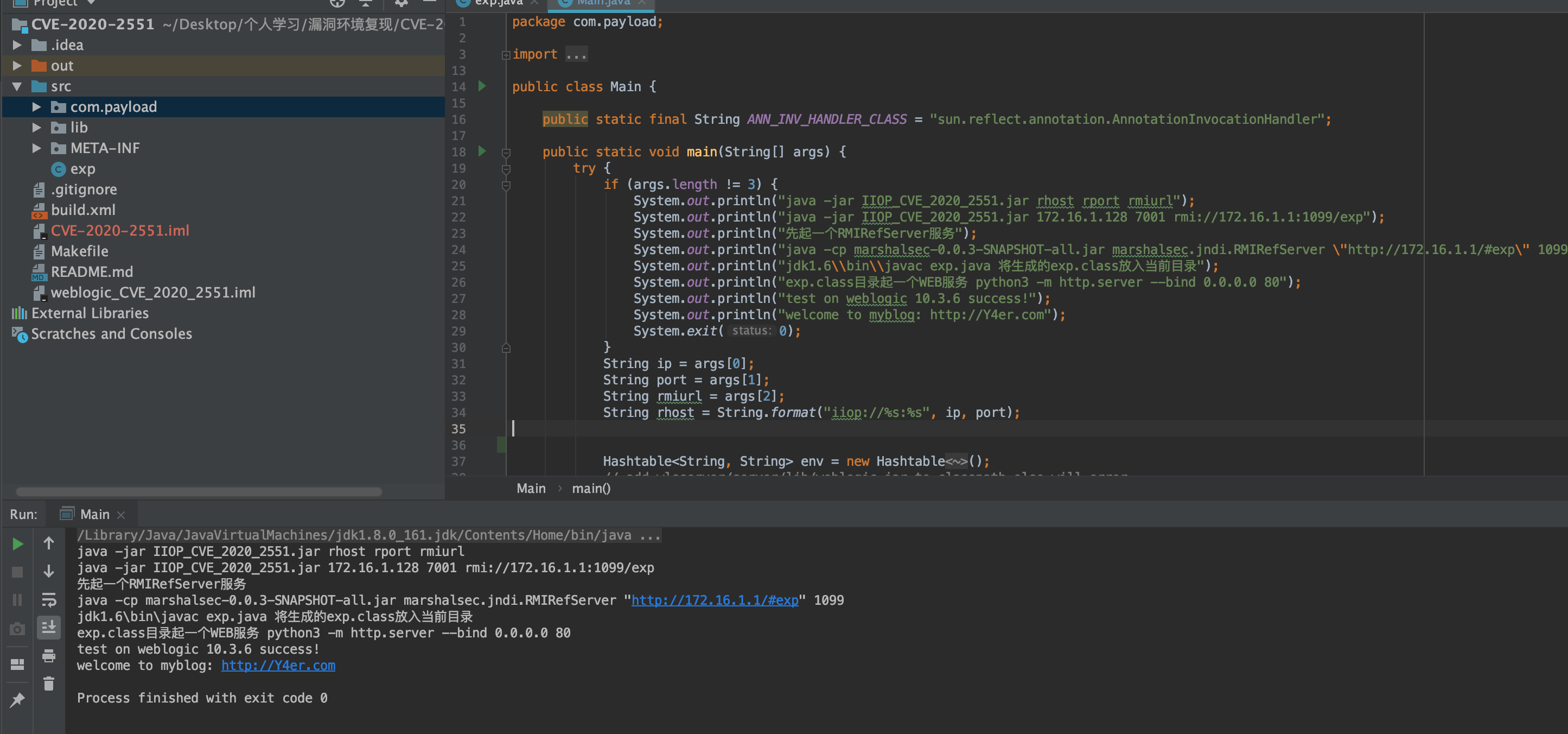
Task: Open README.md in the project tree
Action: pyautogui.click(x=91, y=271)
